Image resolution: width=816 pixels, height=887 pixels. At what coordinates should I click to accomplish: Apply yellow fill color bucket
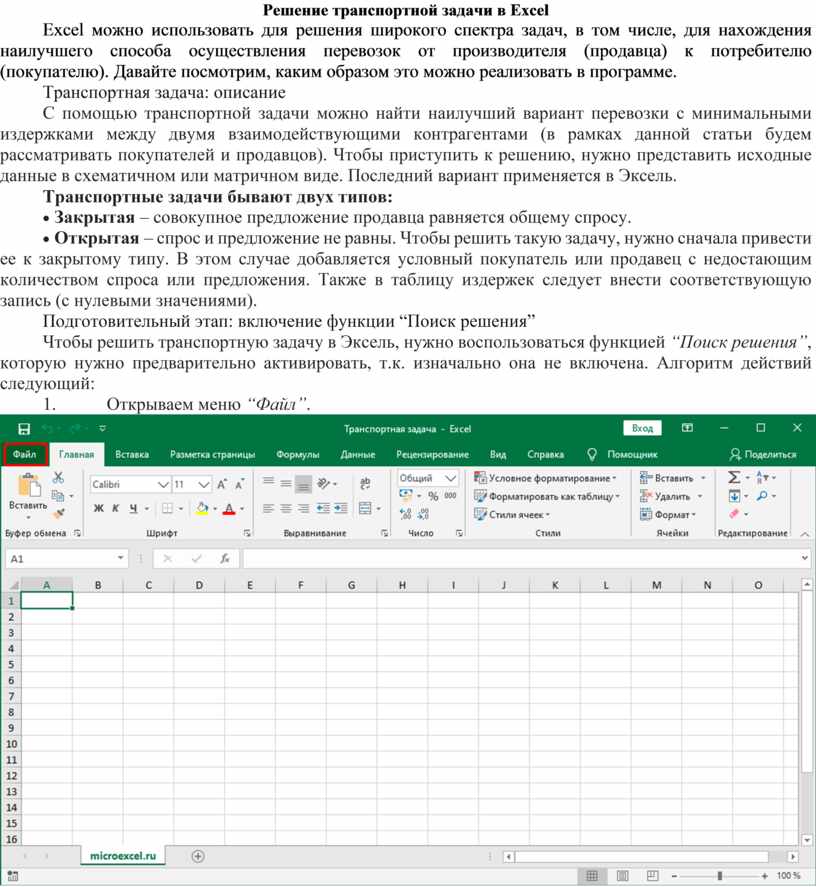coord(202,508)
